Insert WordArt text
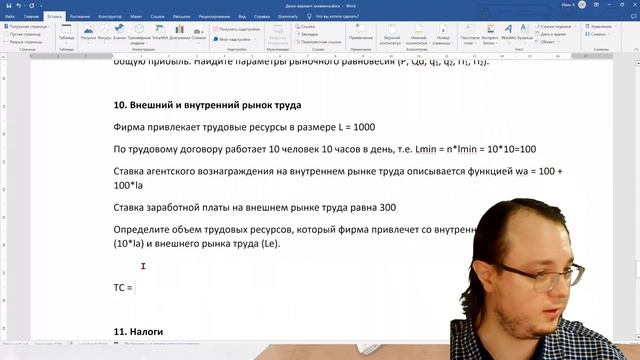This screenshot has width=640, height=360. click(x=508, y=33)
